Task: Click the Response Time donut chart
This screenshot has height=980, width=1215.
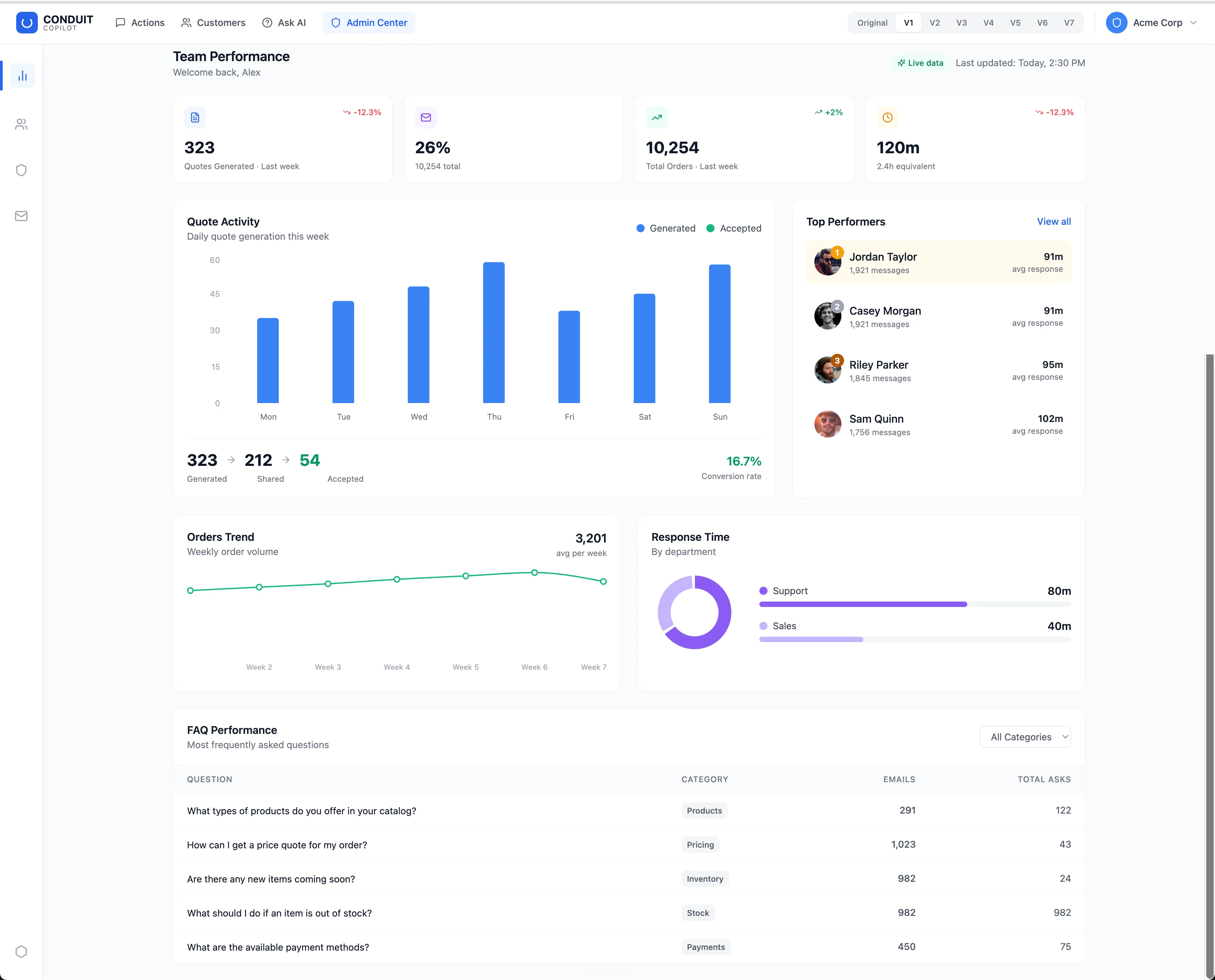Action: [x=695, y=612]
